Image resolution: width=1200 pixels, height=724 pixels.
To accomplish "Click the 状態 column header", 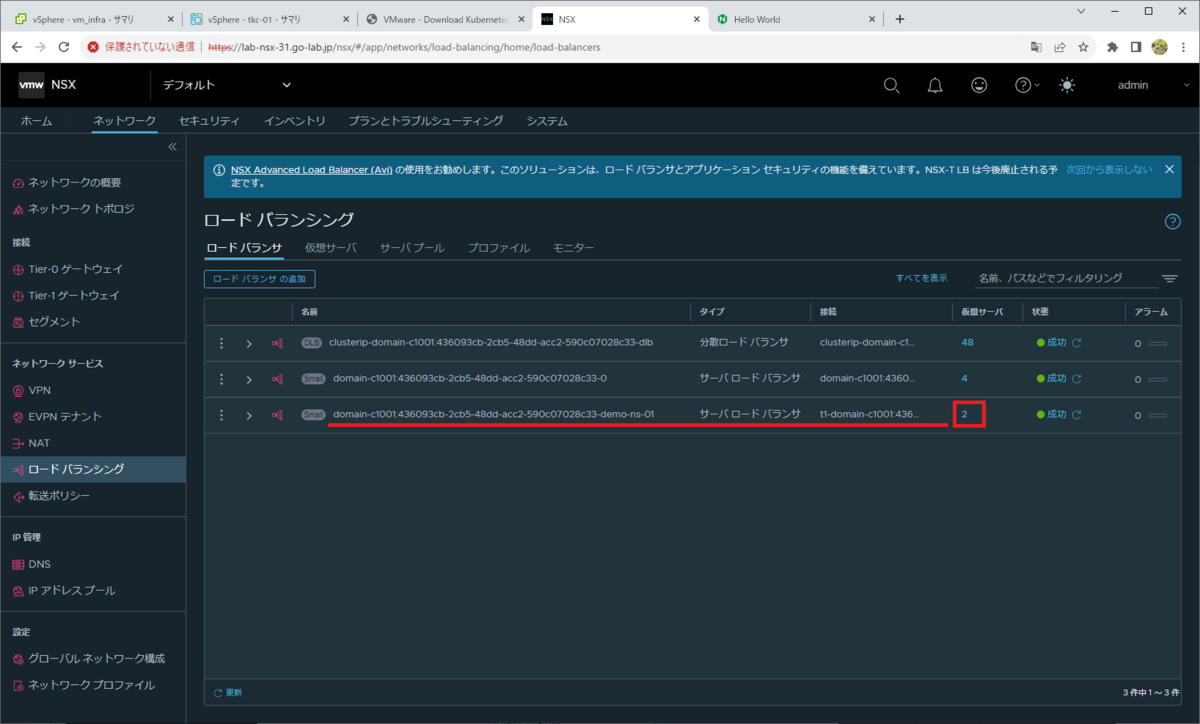I will point(1041,312).
